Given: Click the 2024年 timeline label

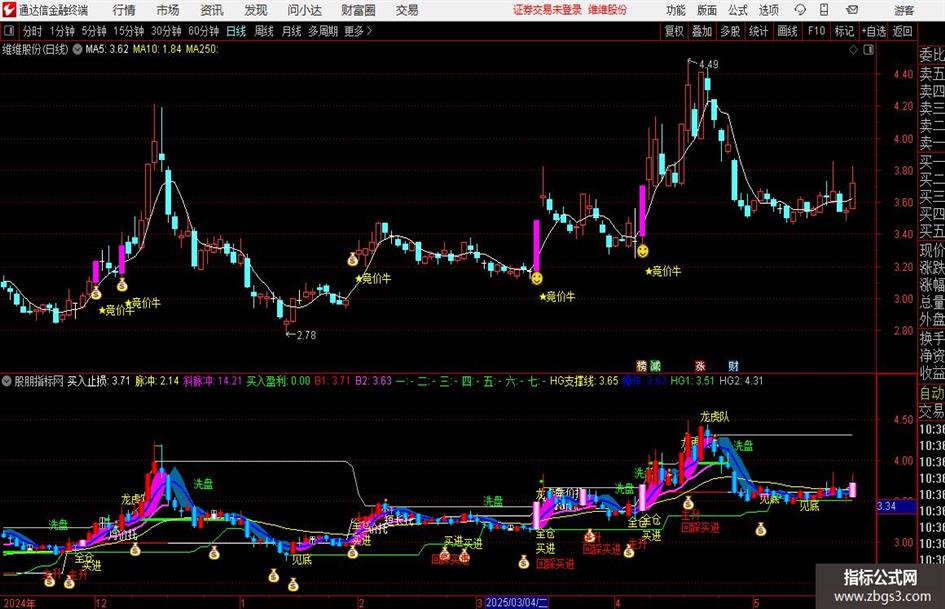Looking at the screenshot, I should 19,602.
